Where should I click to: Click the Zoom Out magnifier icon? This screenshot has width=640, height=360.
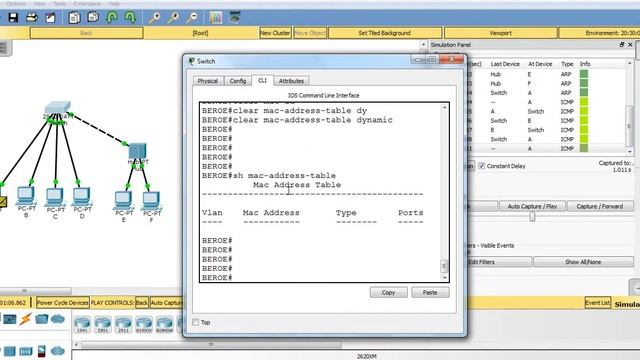coord(192,18)
